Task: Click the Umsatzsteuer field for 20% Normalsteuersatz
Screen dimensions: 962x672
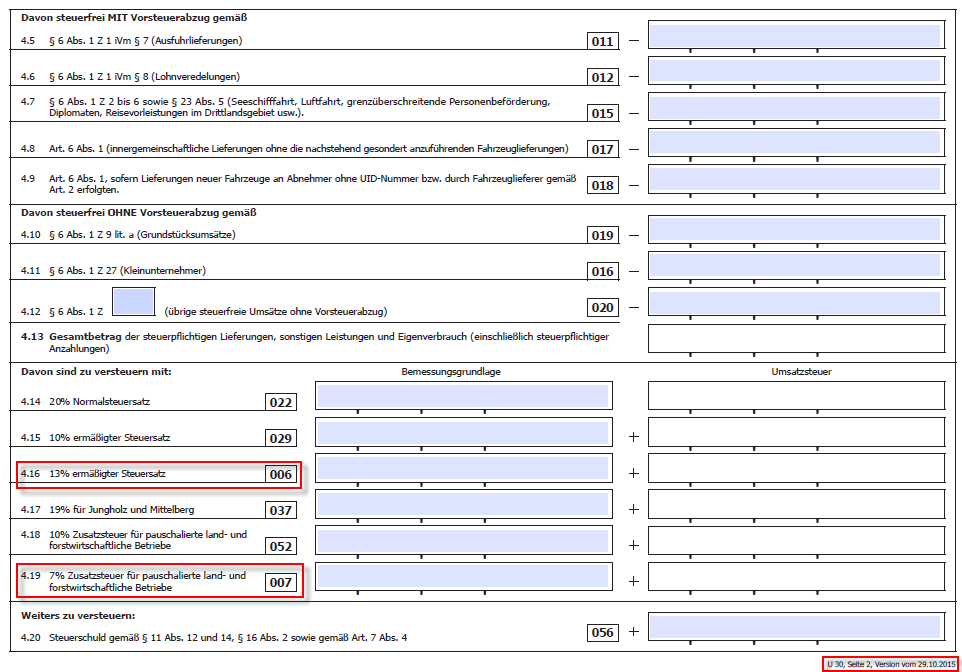Action: [x=796, y=396]
